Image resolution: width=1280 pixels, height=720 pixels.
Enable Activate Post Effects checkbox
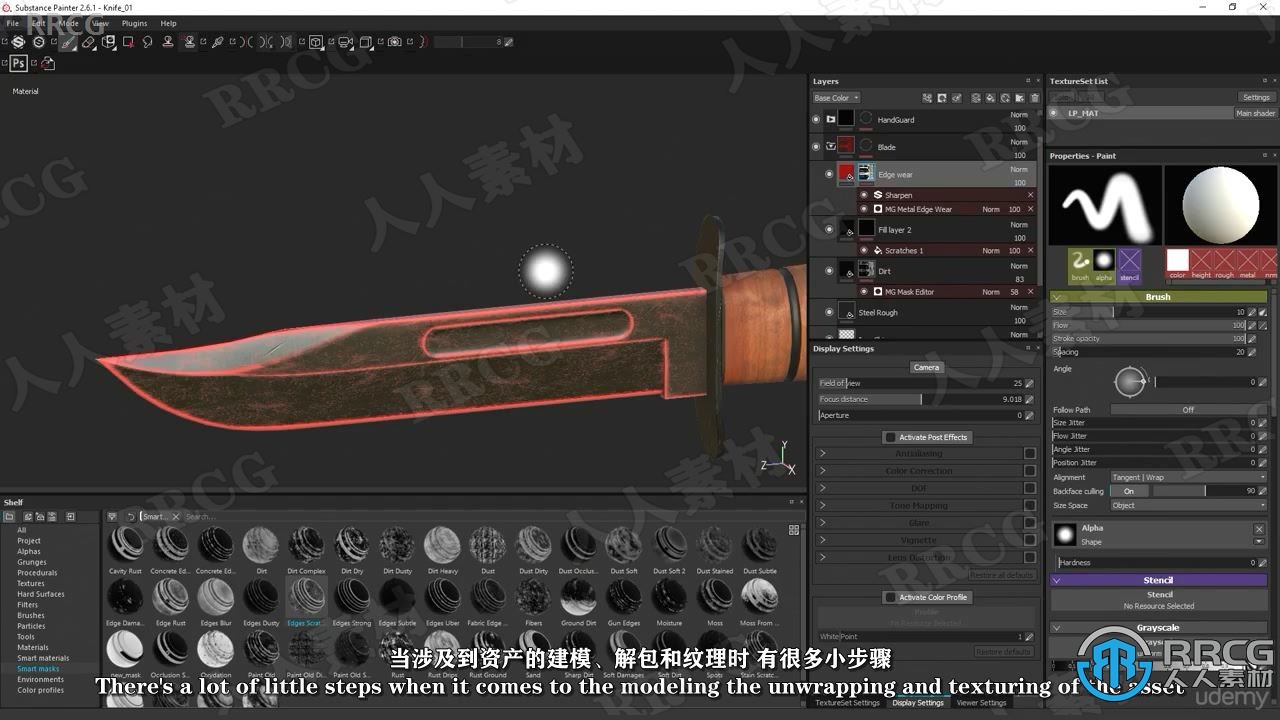[x=890, y=437]
